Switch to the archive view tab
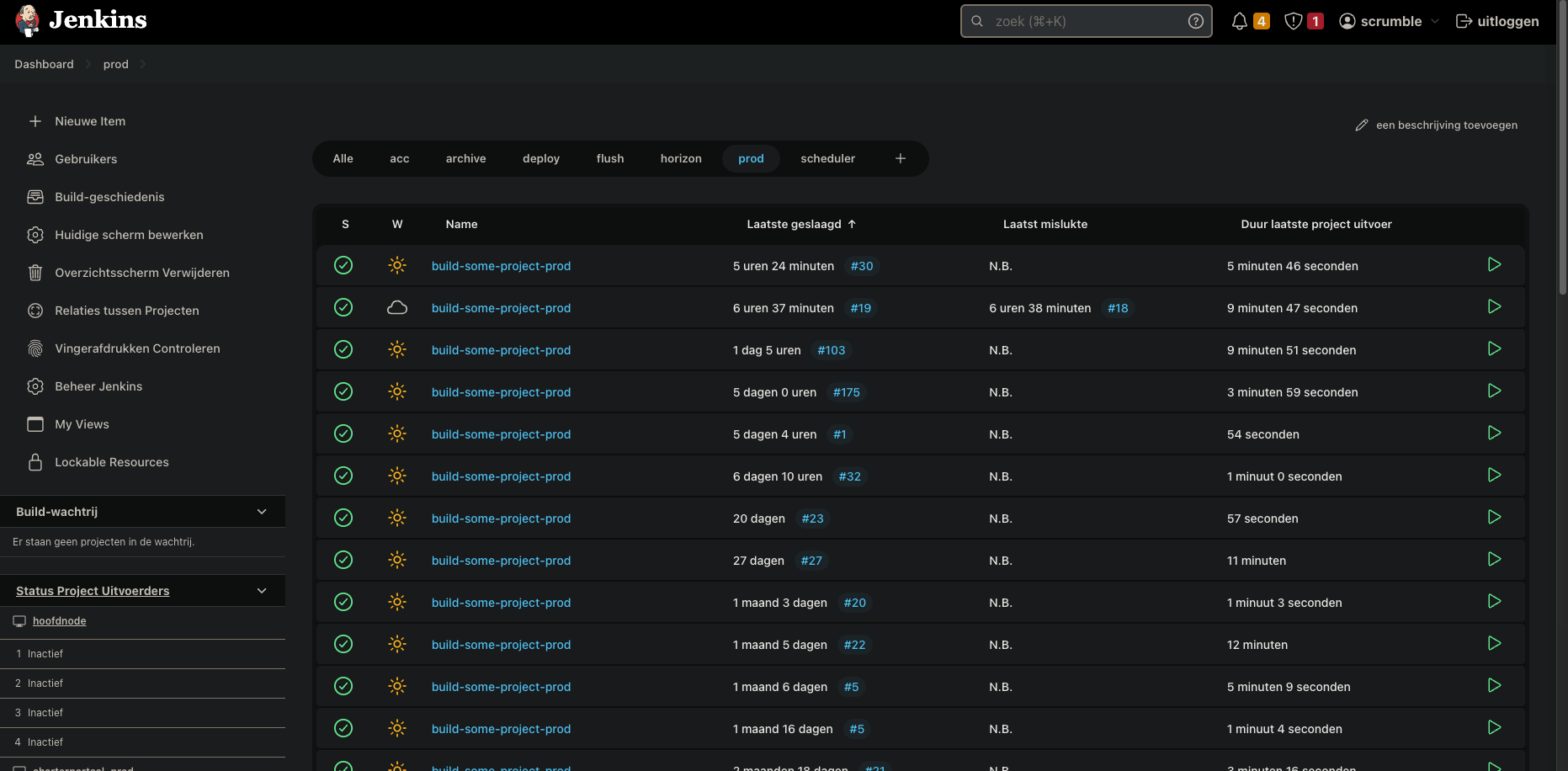 click(466, 158)
